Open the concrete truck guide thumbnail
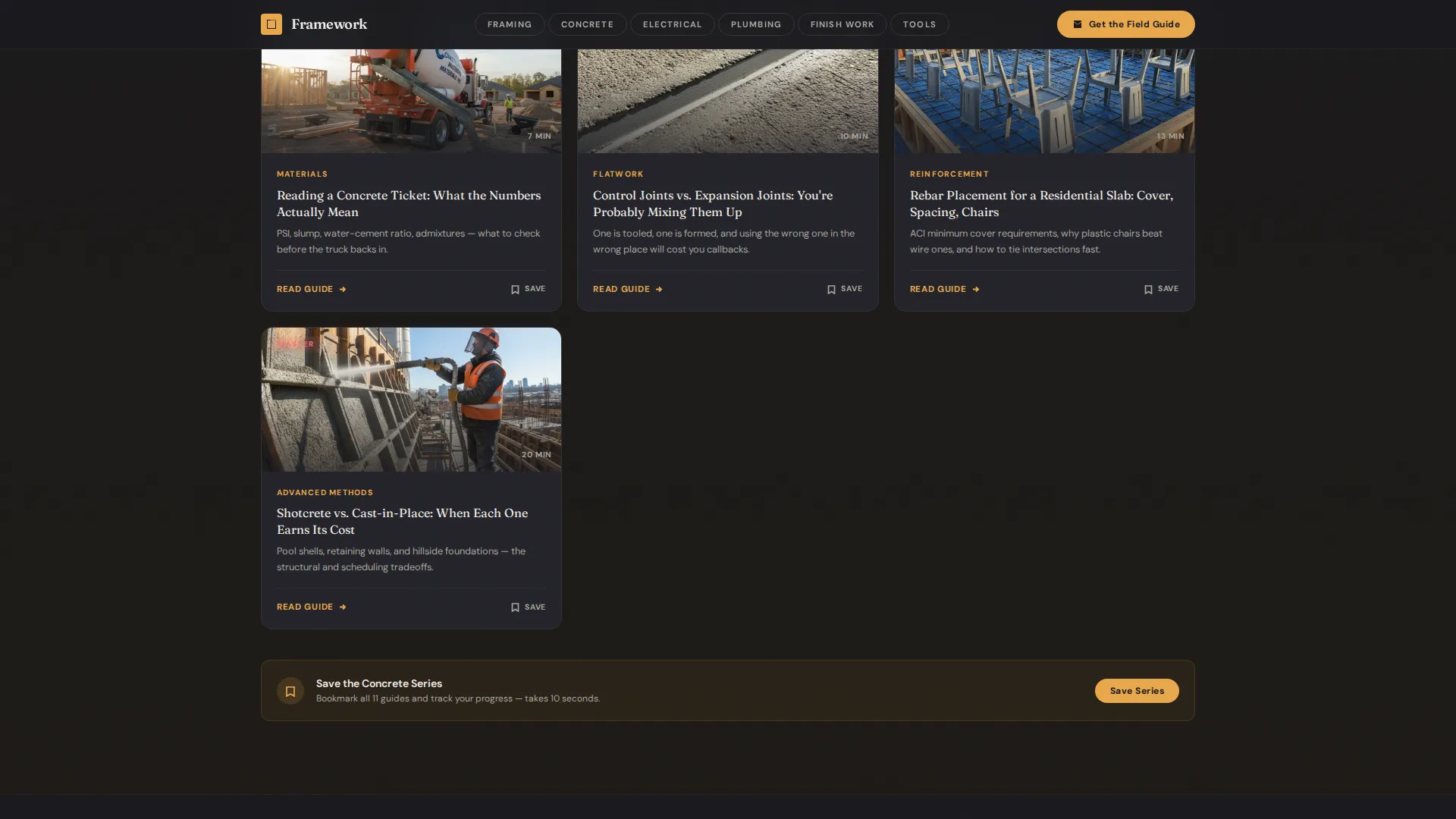Image resolution: width=1456 pixels, height=819 pixels. pos(411,101)
